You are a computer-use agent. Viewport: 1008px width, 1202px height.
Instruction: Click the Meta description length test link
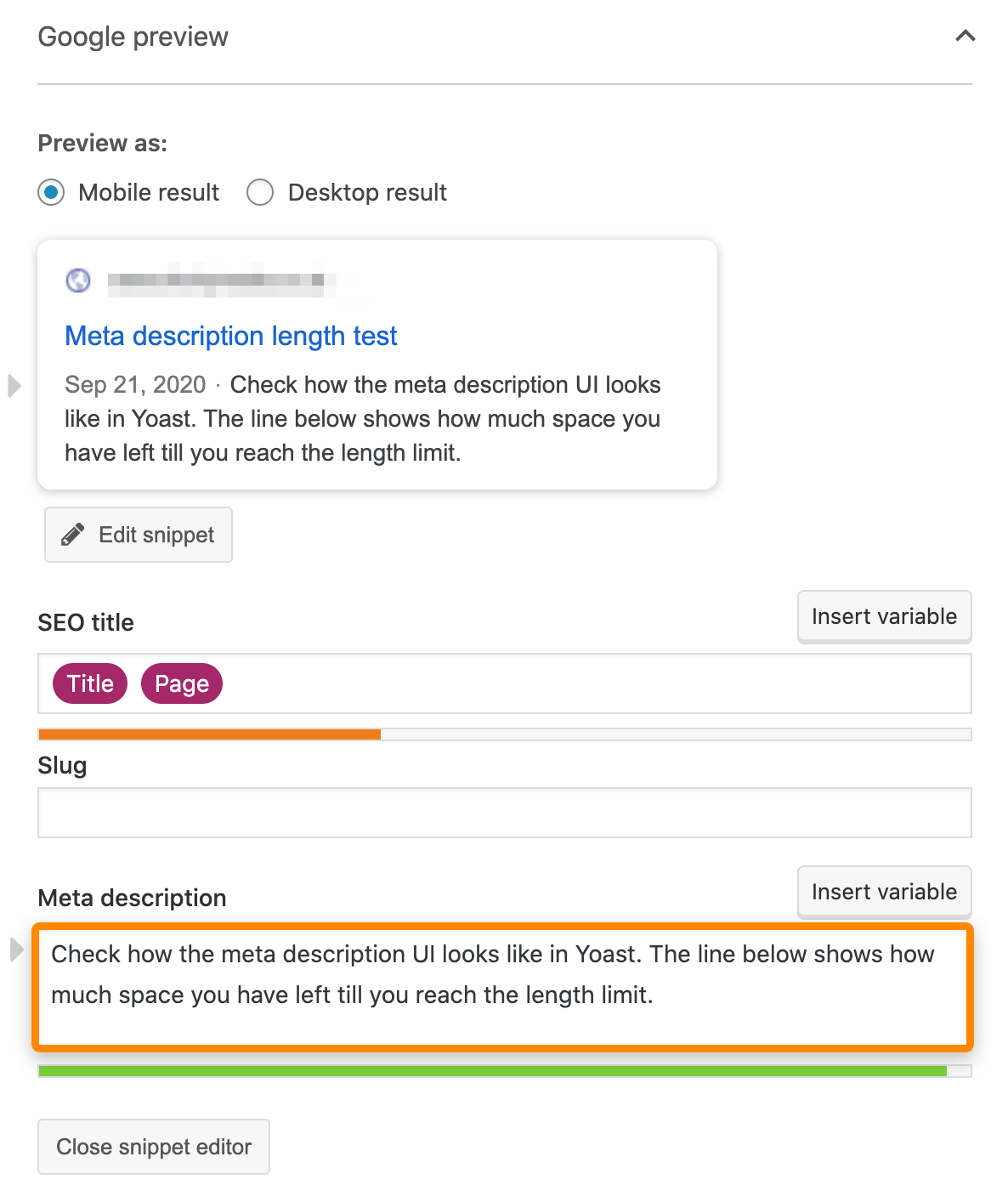[x=230, y=336]
